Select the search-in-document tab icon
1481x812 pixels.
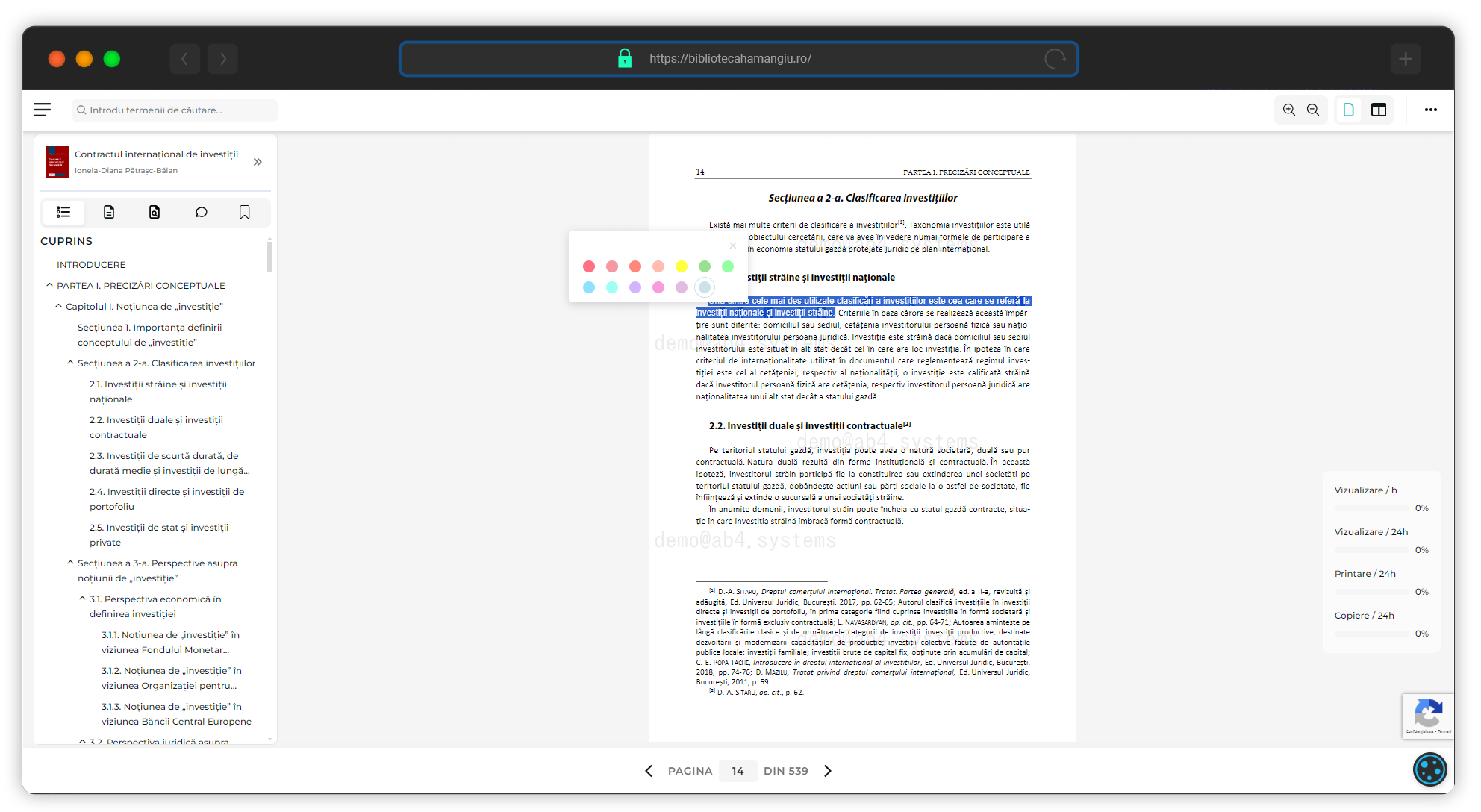(155, 212)
